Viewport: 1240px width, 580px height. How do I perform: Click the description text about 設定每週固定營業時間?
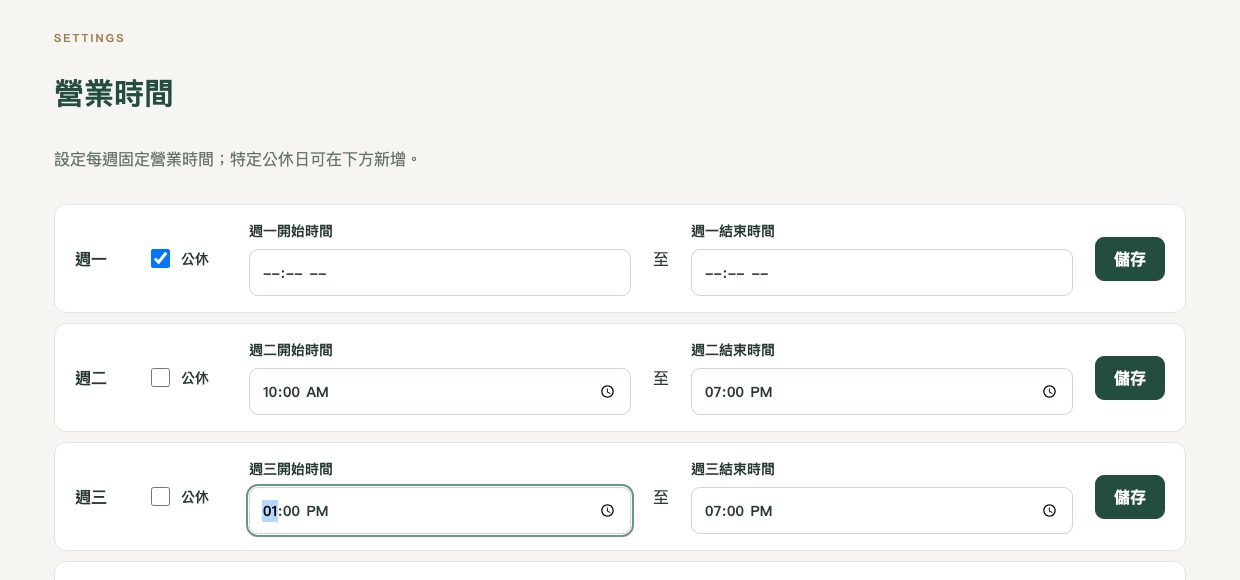pyautogui.click(x=236, y=159)
